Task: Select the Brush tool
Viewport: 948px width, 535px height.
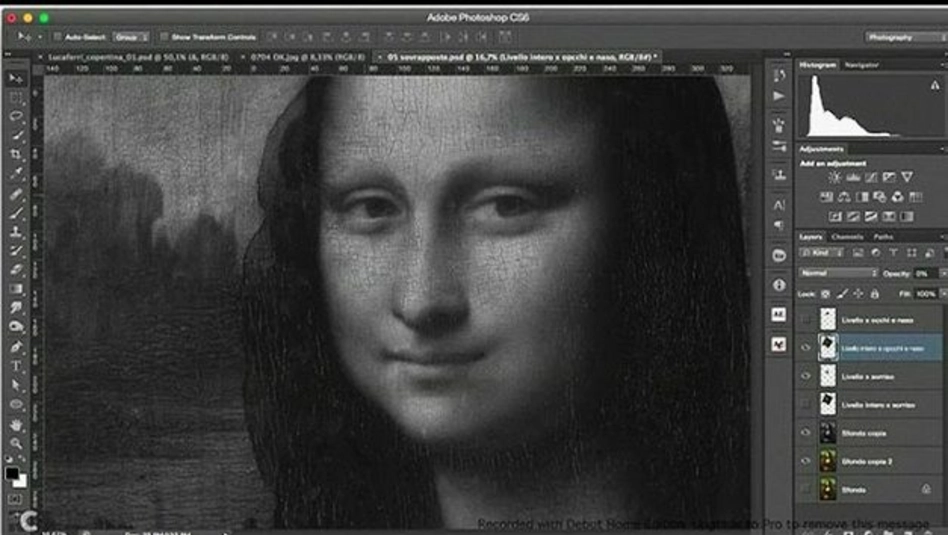Action: point(16,212)
